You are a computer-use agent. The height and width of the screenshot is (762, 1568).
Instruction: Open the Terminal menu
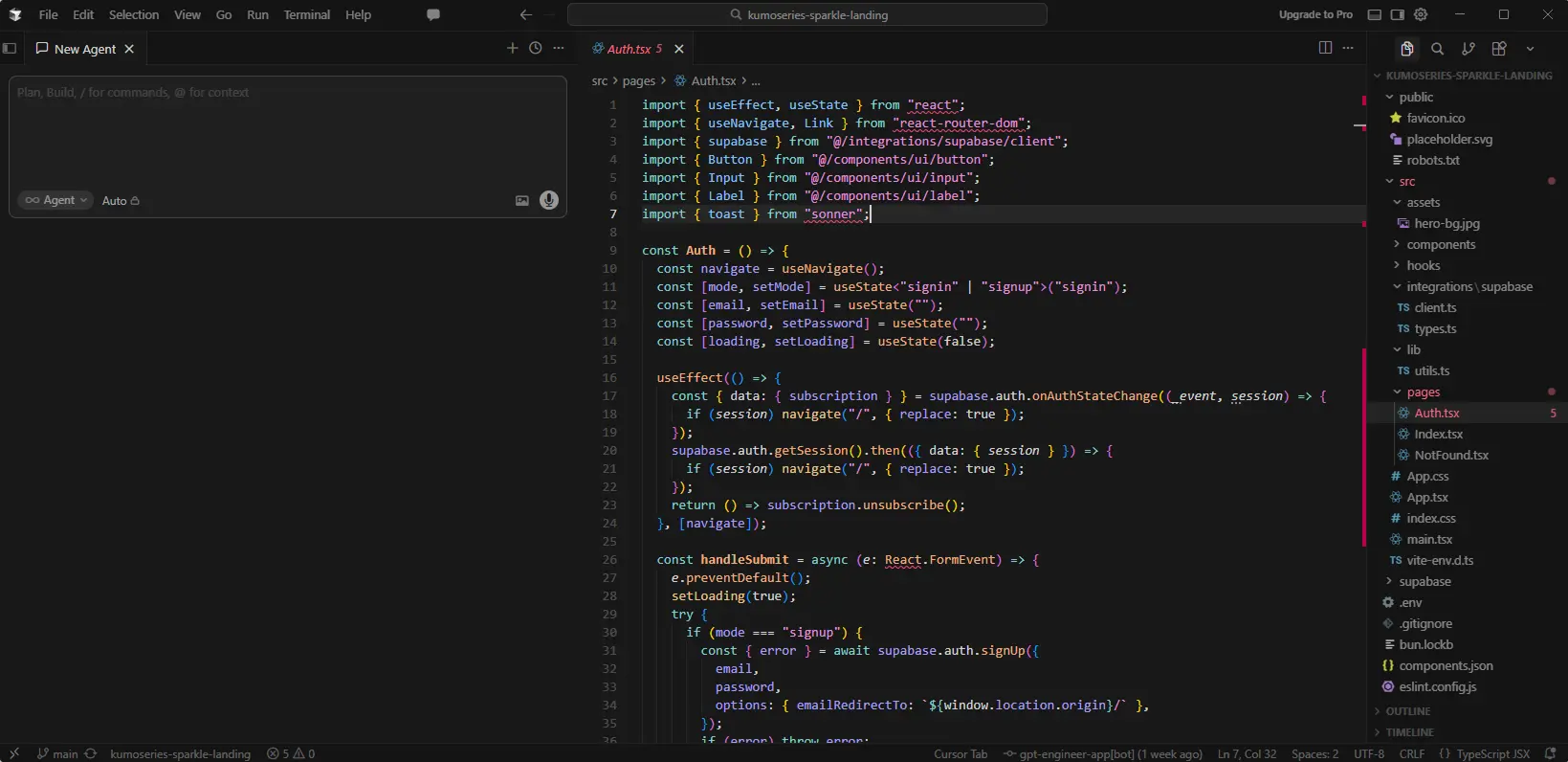(307, 14)
